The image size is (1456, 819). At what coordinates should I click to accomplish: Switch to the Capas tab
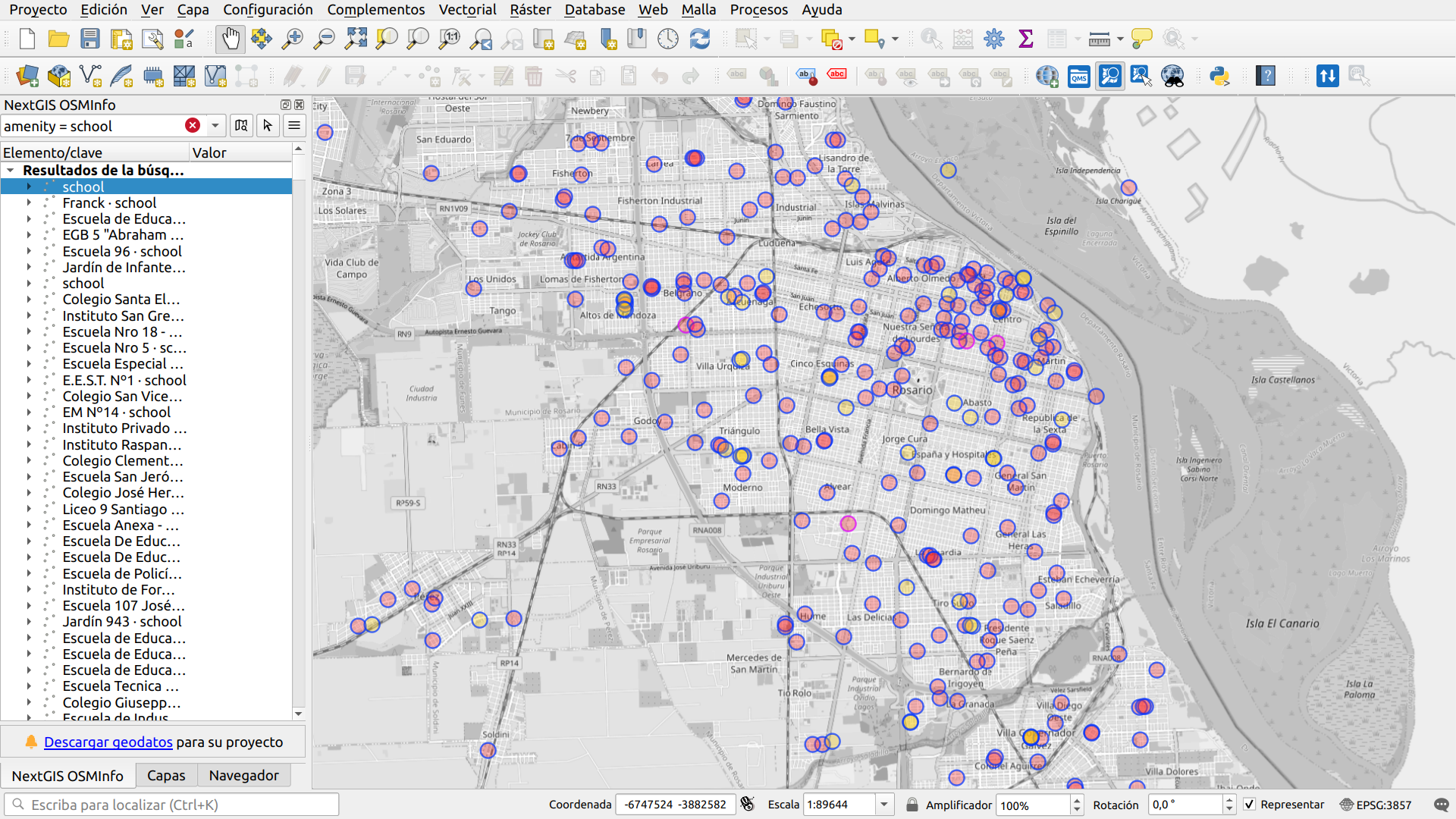click(166, 775)
